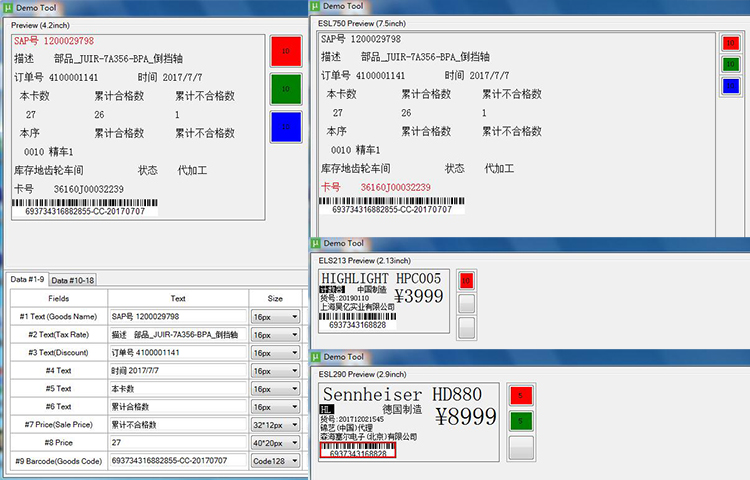Click blue button in 4.2inch preview

pos(285,126)
